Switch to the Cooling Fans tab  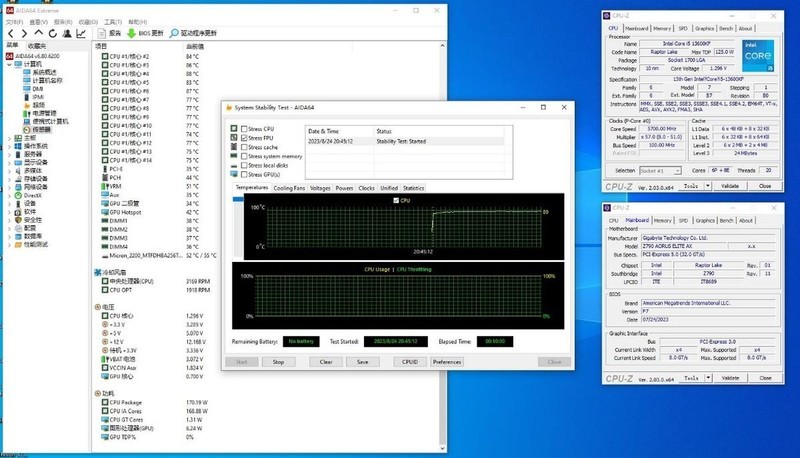click(x=290, y=188)
